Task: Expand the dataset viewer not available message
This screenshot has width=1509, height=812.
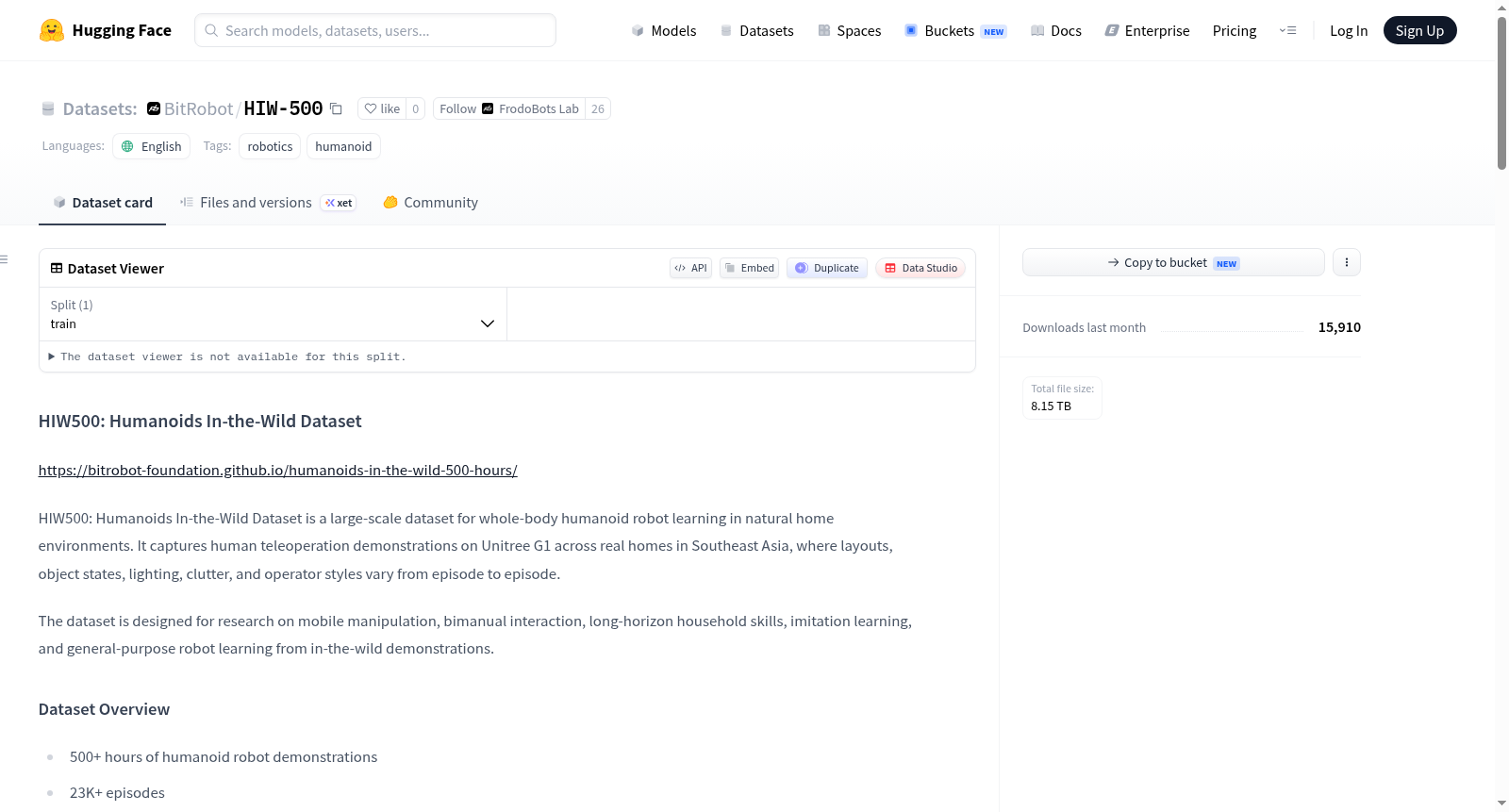Action: tap(227, 356)
